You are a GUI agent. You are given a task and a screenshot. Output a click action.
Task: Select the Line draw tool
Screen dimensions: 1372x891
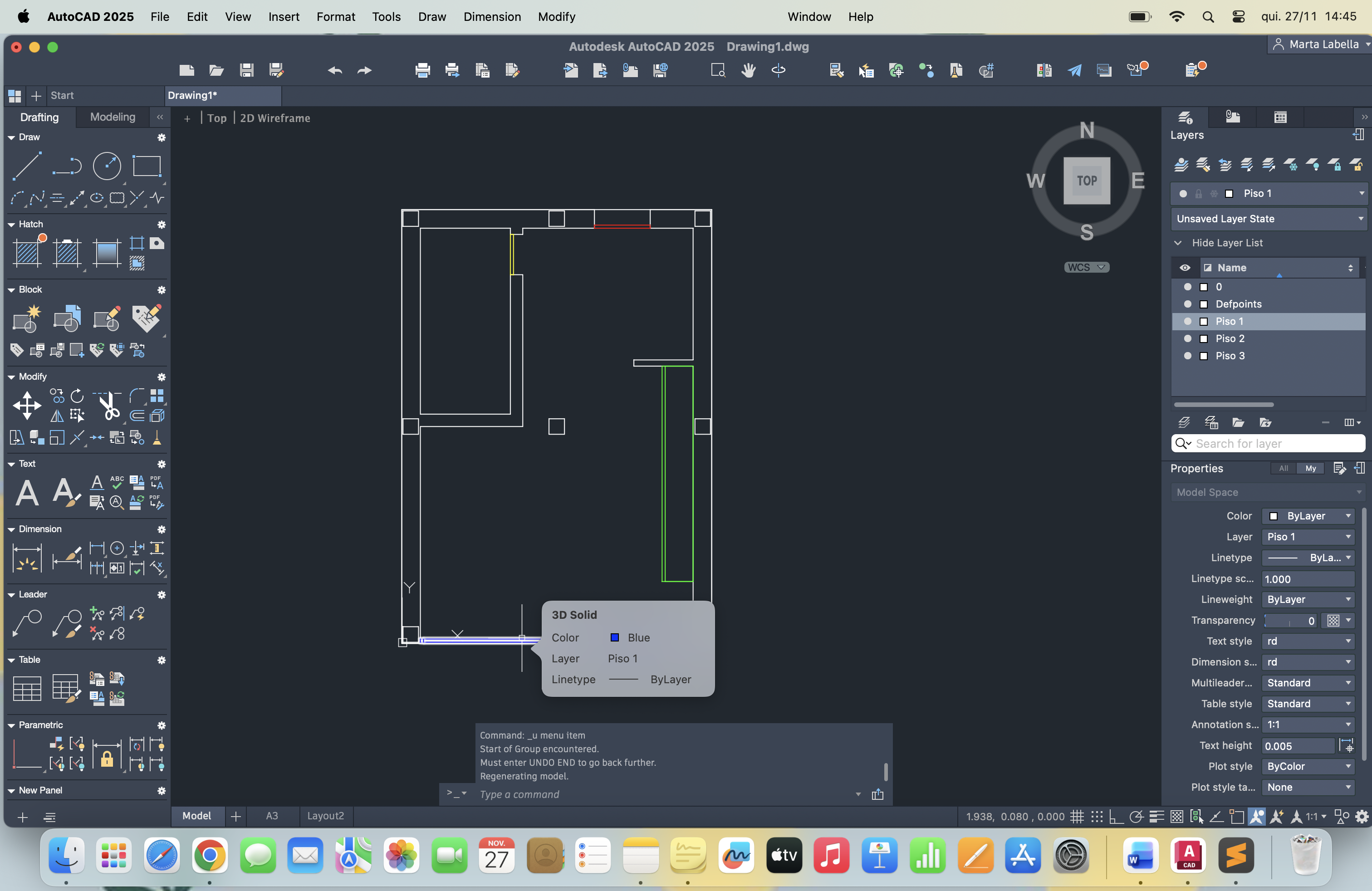tap(26, 166)
